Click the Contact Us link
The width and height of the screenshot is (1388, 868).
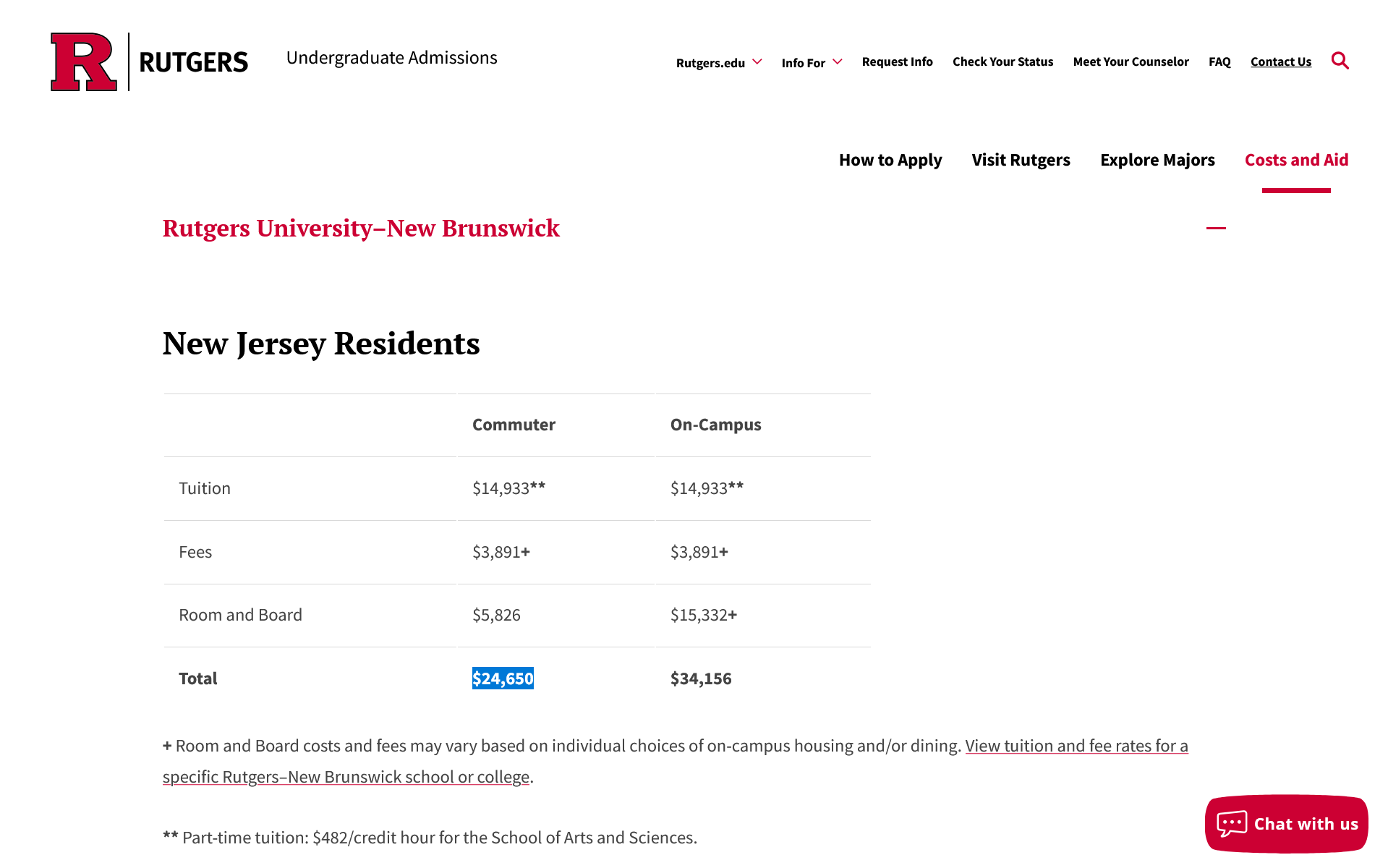click(x=1280, y=61)
